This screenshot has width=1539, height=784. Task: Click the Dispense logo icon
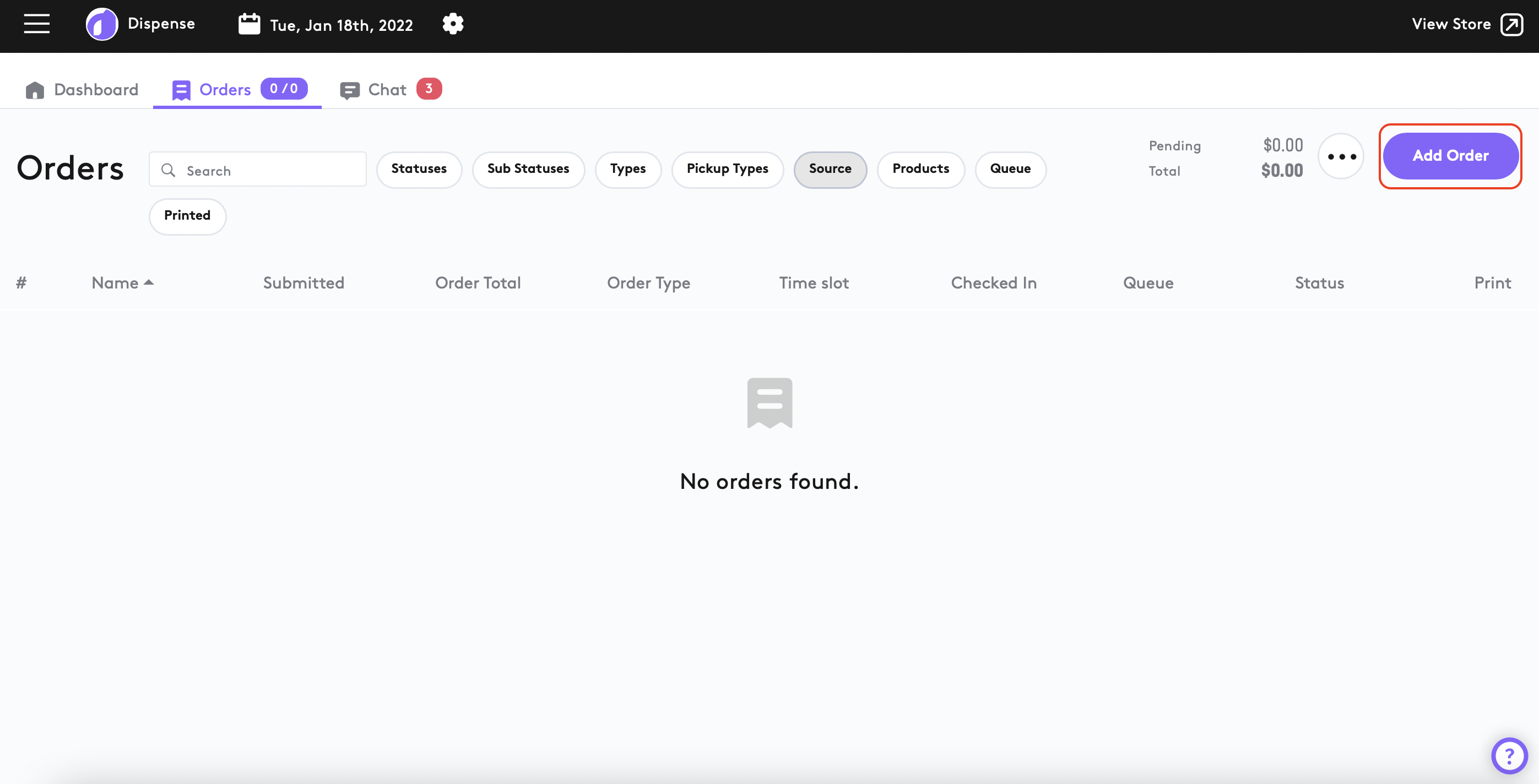click(101, 24)
